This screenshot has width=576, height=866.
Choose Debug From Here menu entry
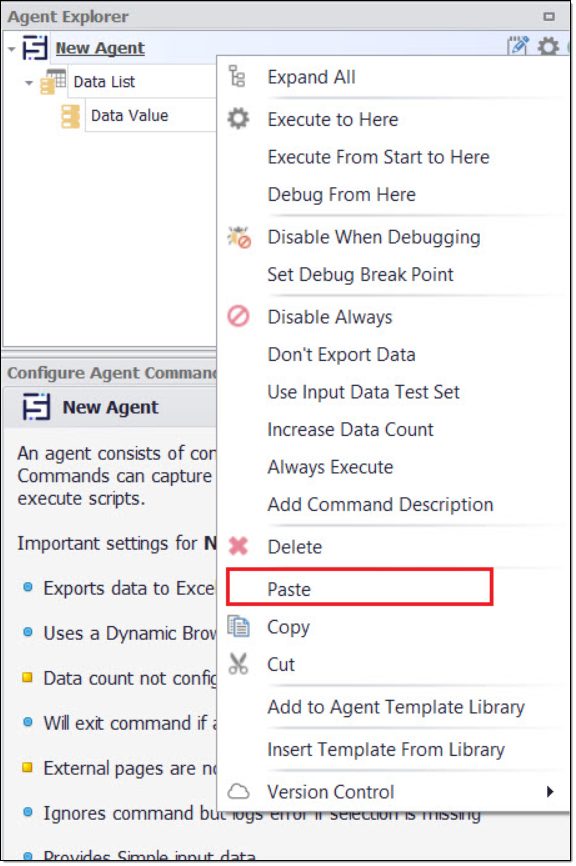click(341, 194)
